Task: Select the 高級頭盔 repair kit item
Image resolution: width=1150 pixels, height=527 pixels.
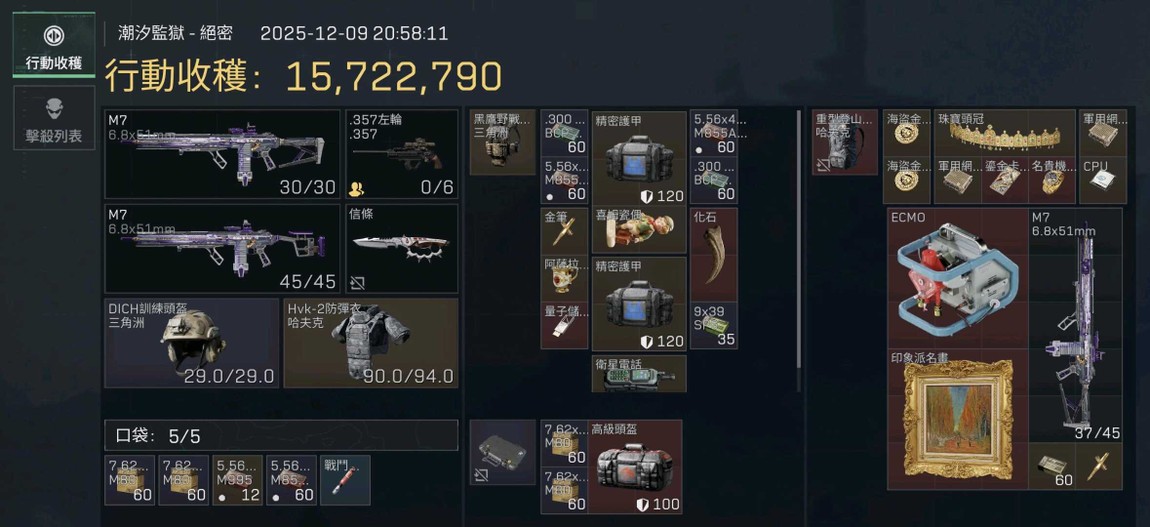Action: [x=635, y=466]
